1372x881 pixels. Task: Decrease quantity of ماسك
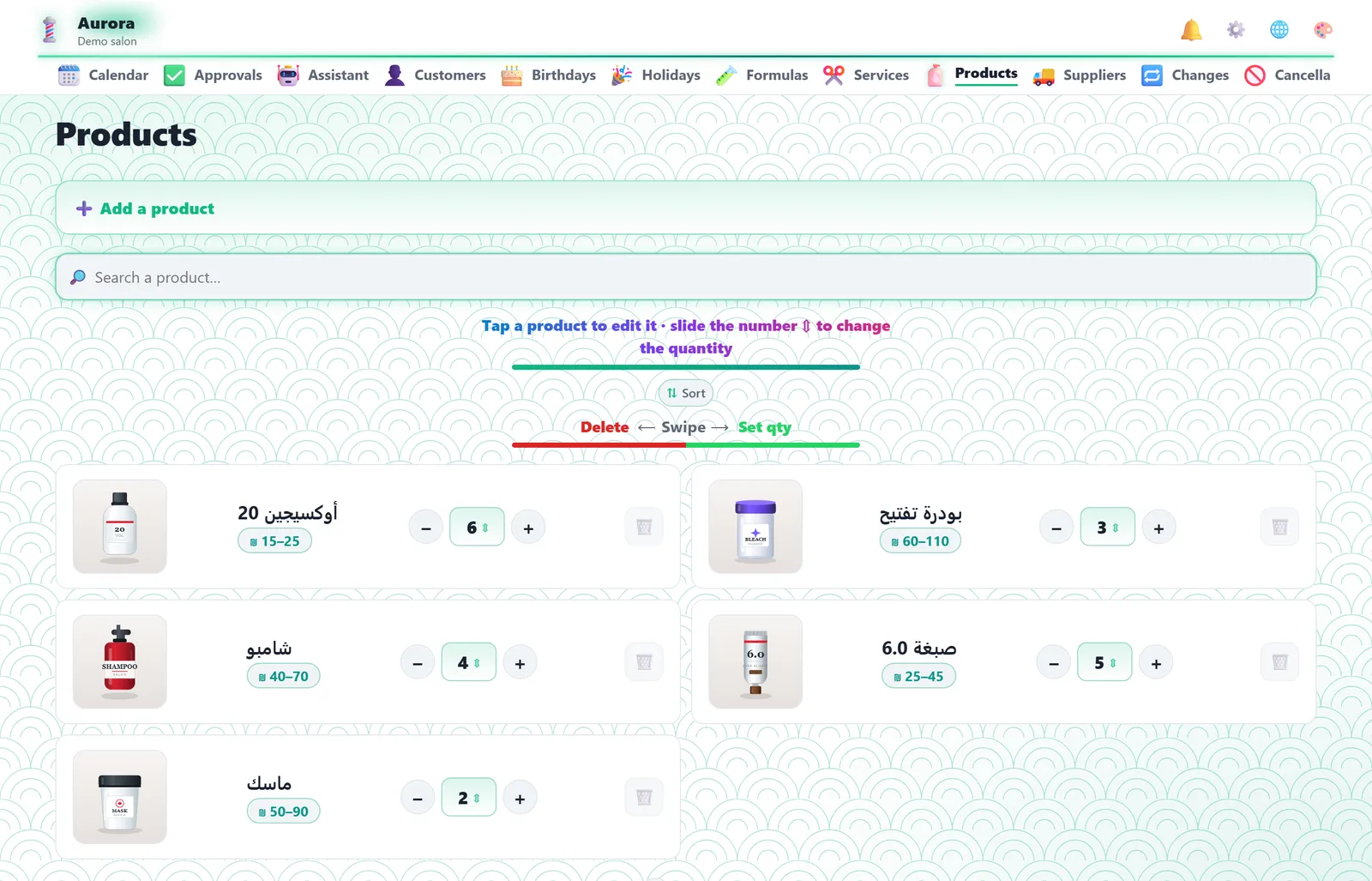click(x=418, y=798)
